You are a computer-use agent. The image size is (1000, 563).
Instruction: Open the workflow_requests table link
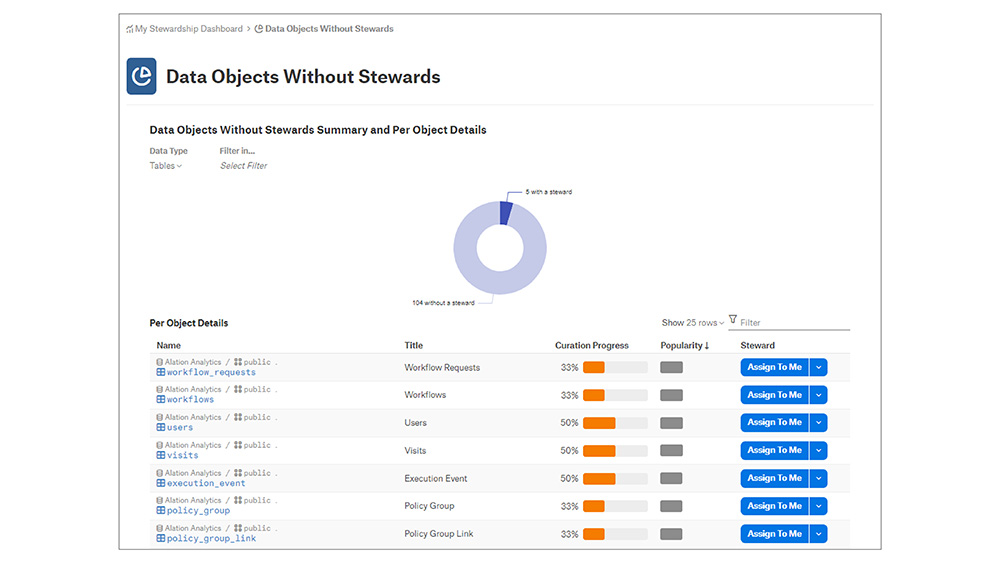coord(211,372)
